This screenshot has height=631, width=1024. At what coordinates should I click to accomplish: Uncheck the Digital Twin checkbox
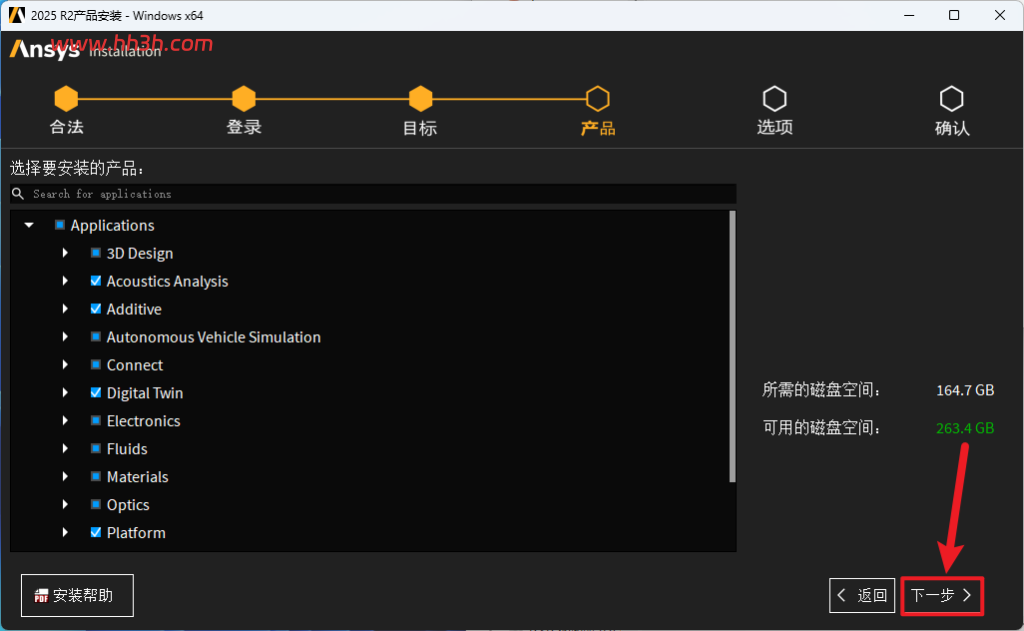[x=95, y=393]
